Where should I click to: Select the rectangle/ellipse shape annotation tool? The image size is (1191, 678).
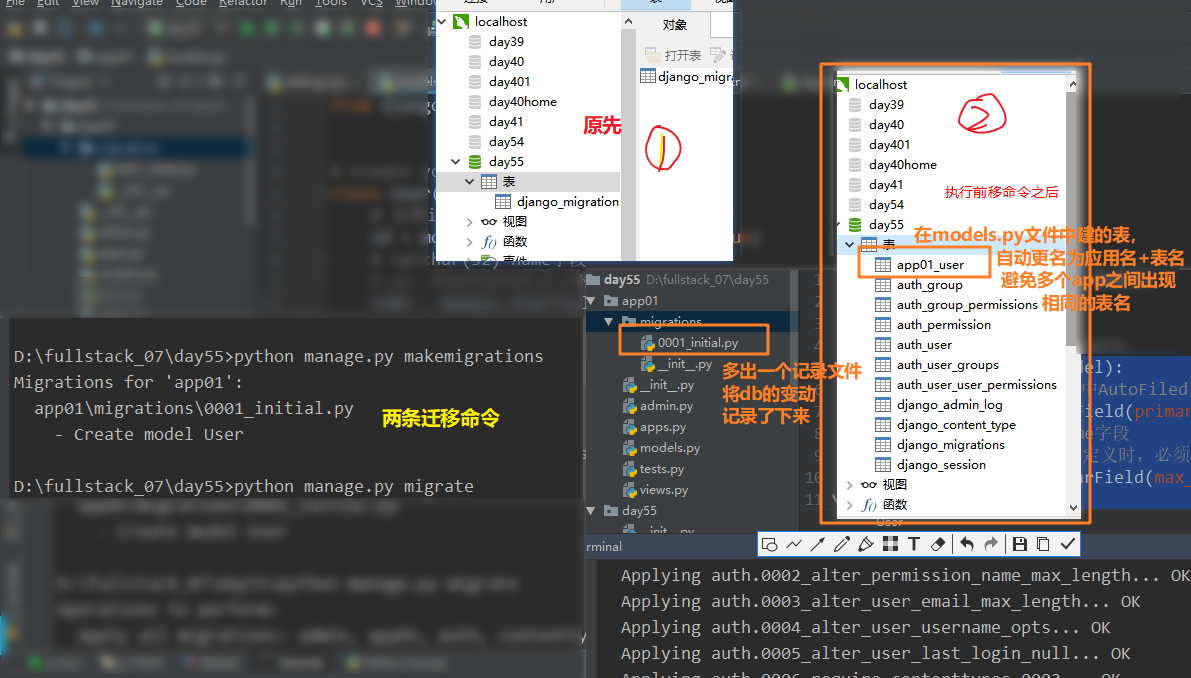pos(769,544)
